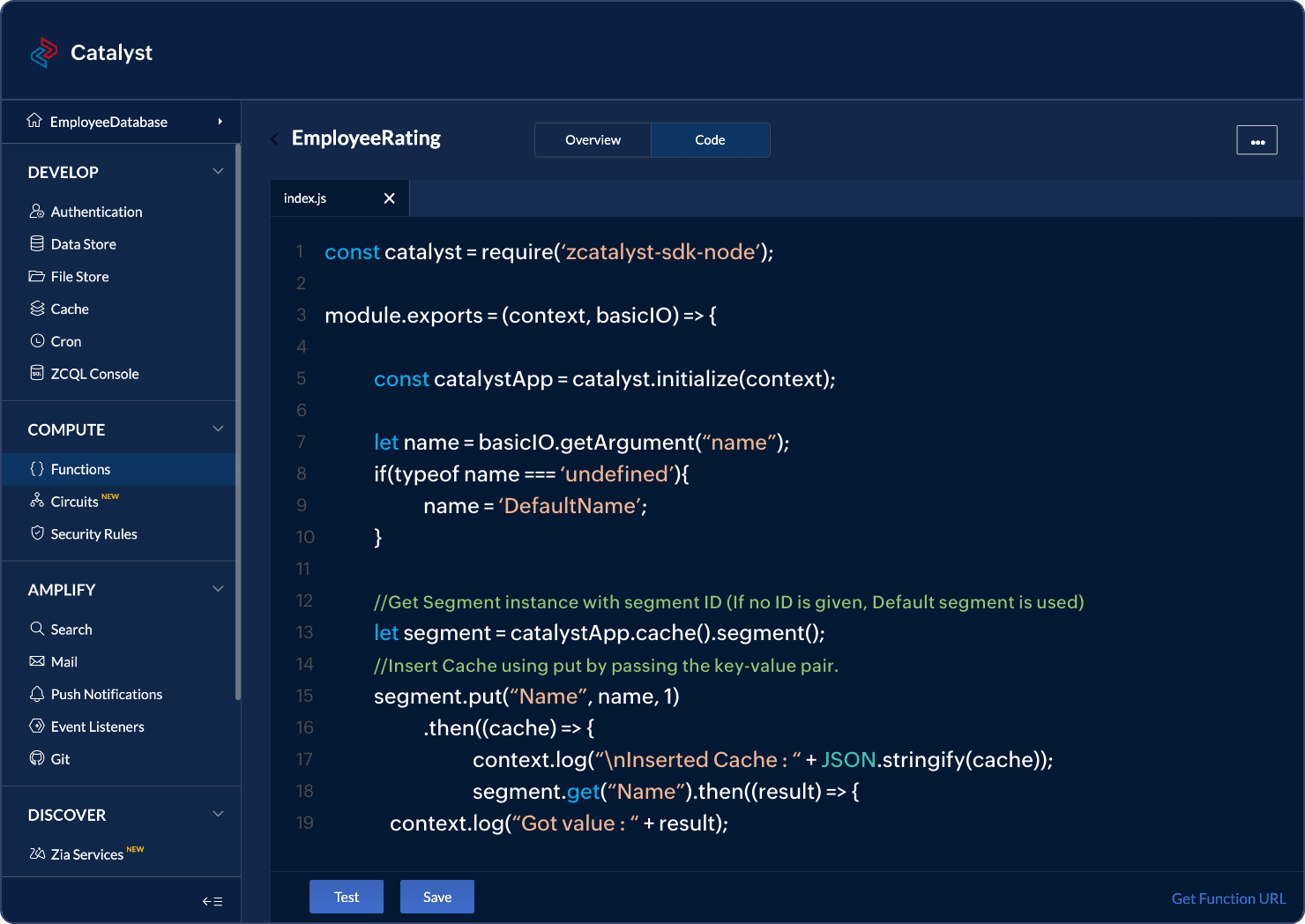Click the Git icon
Image resolution: width=1305 pixels, height=924 pixels.
(x=37, y=758)
